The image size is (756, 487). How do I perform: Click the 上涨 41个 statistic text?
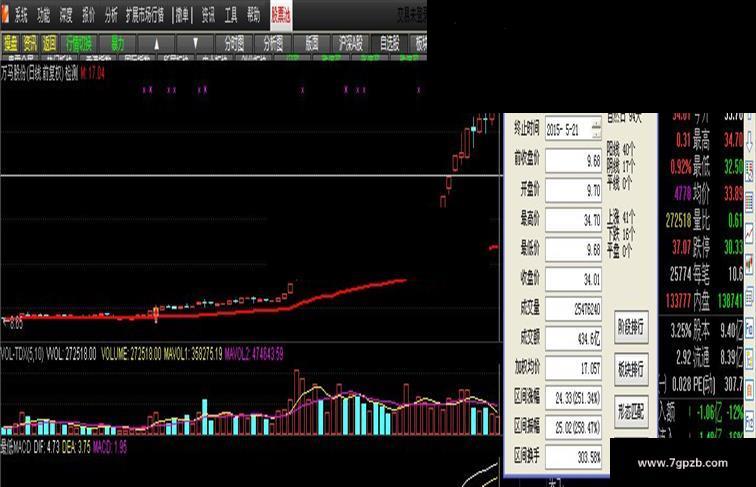[x=621, y=218]
